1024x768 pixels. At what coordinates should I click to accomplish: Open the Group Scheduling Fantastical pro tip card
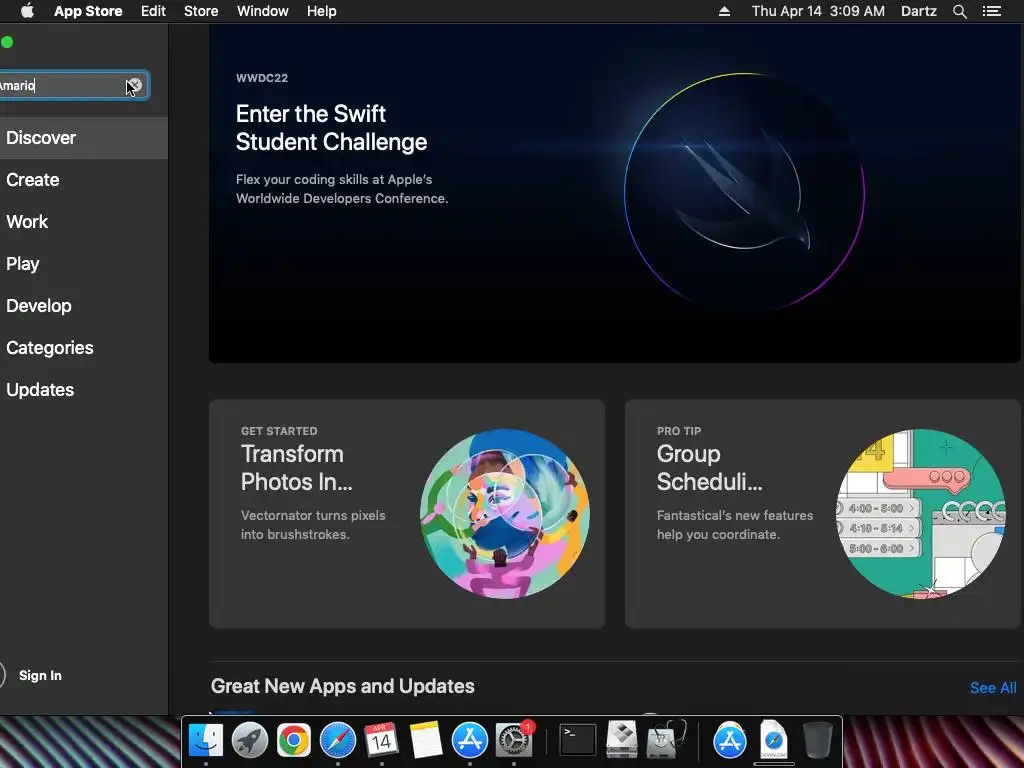pyautogui.click(x=823, y=514)
